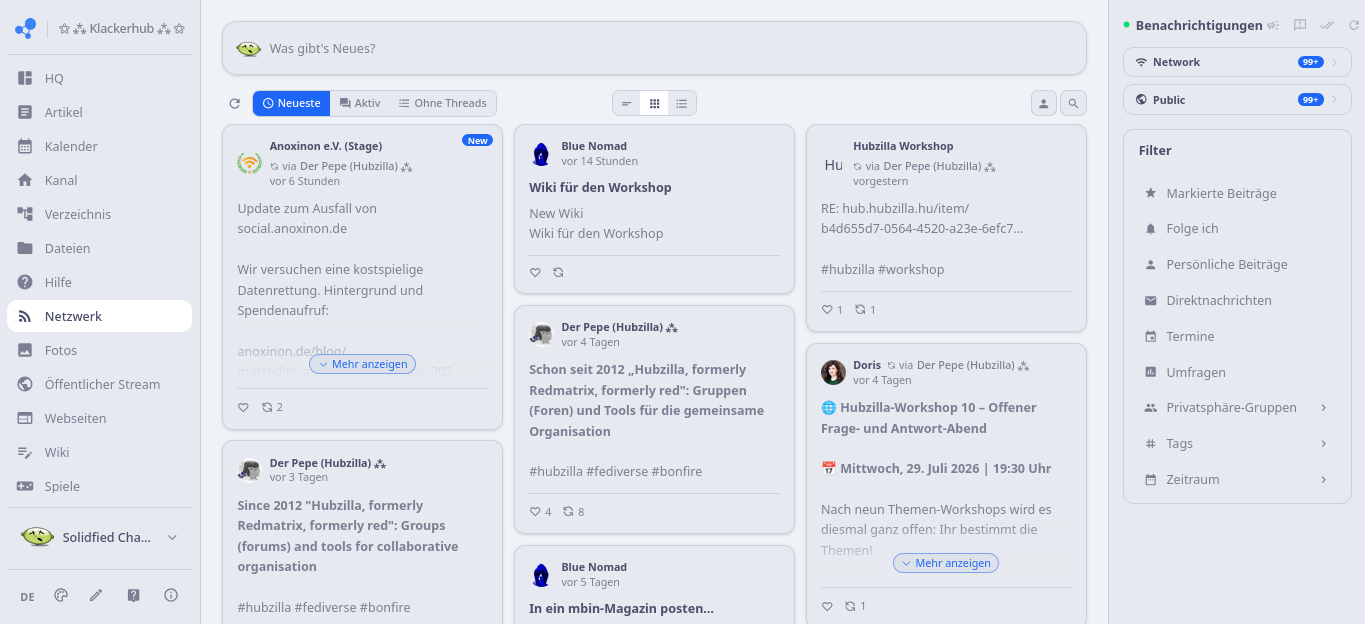The image size is (1365, 624).
Task: Expand the Tags filter
Action: [x=1237, y=443]
